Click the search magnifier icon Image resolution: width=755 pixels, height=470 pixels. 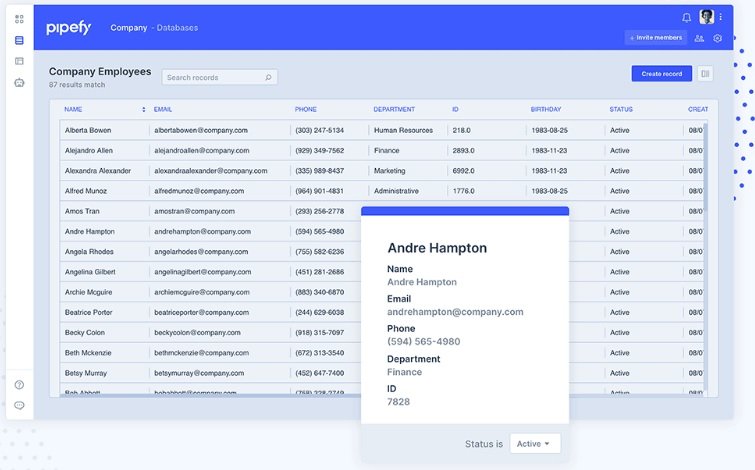tap(268, 77)
